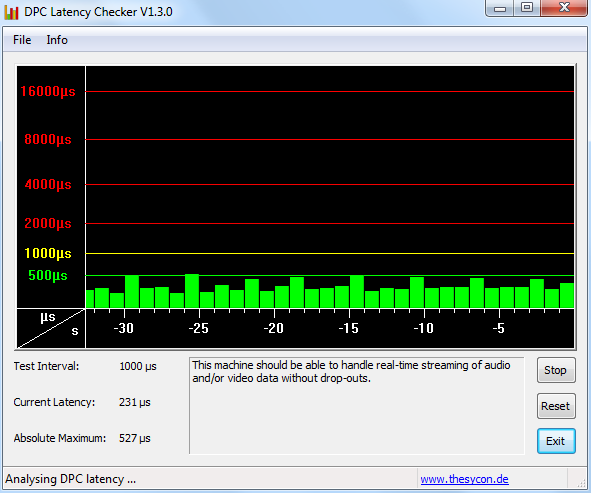The width and height of the screenshot is (591, 493).
Task: Click the 4000µs axis label
Action: point(48,184)
